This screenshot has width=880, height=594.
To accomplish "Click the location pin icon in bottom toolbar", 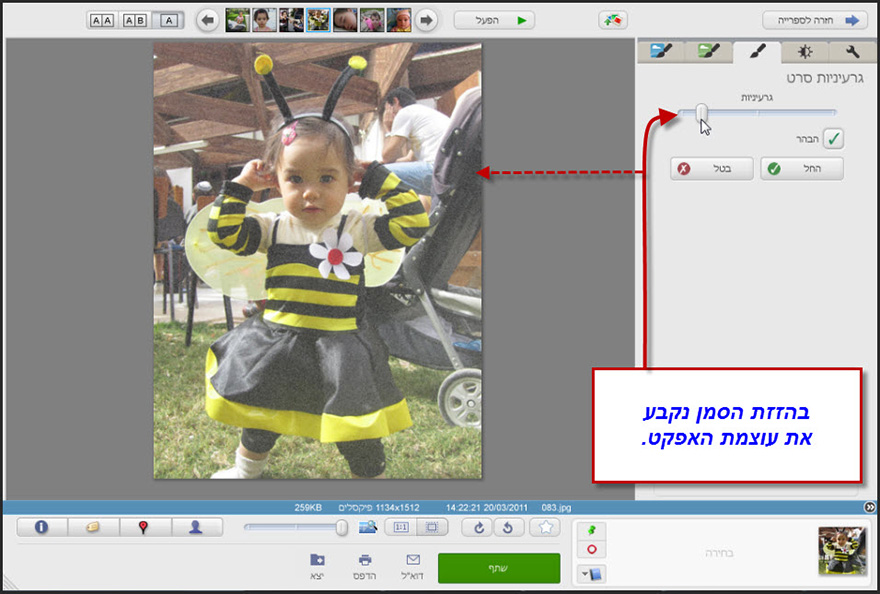I will tap(144, 527).
